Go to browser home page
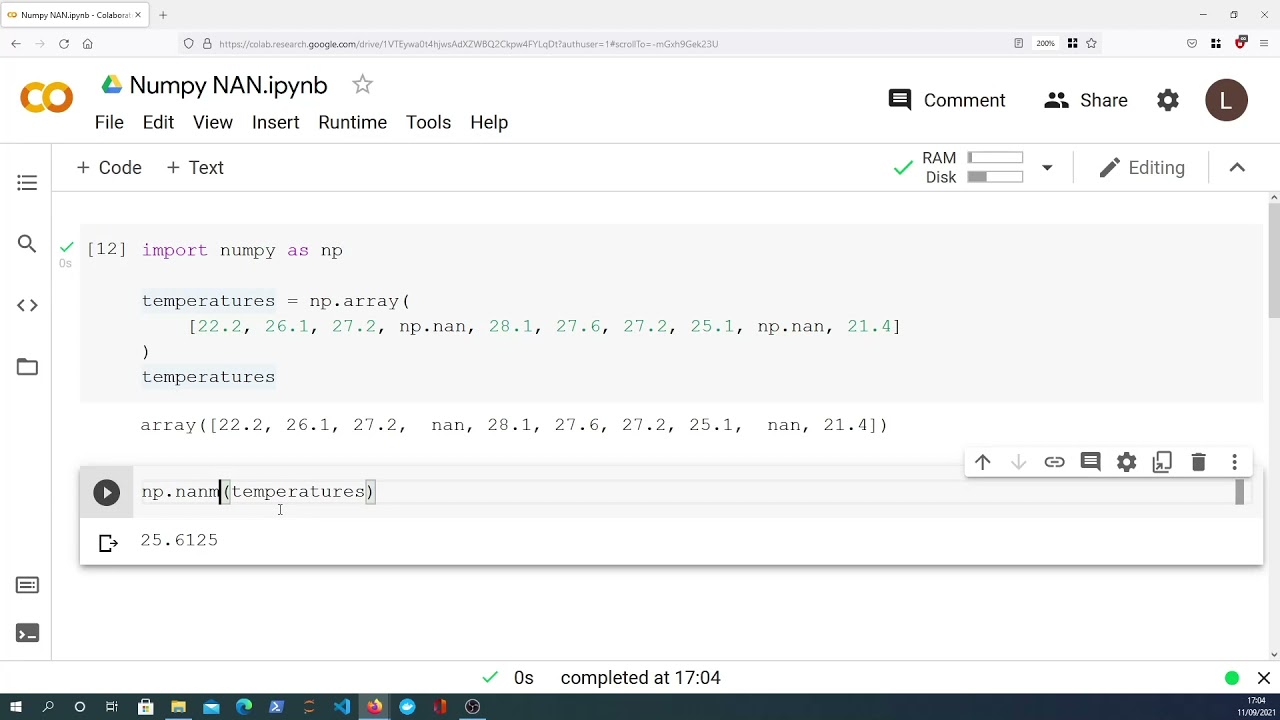Viewport: 1280px width, 720px height. click(88, 44)
